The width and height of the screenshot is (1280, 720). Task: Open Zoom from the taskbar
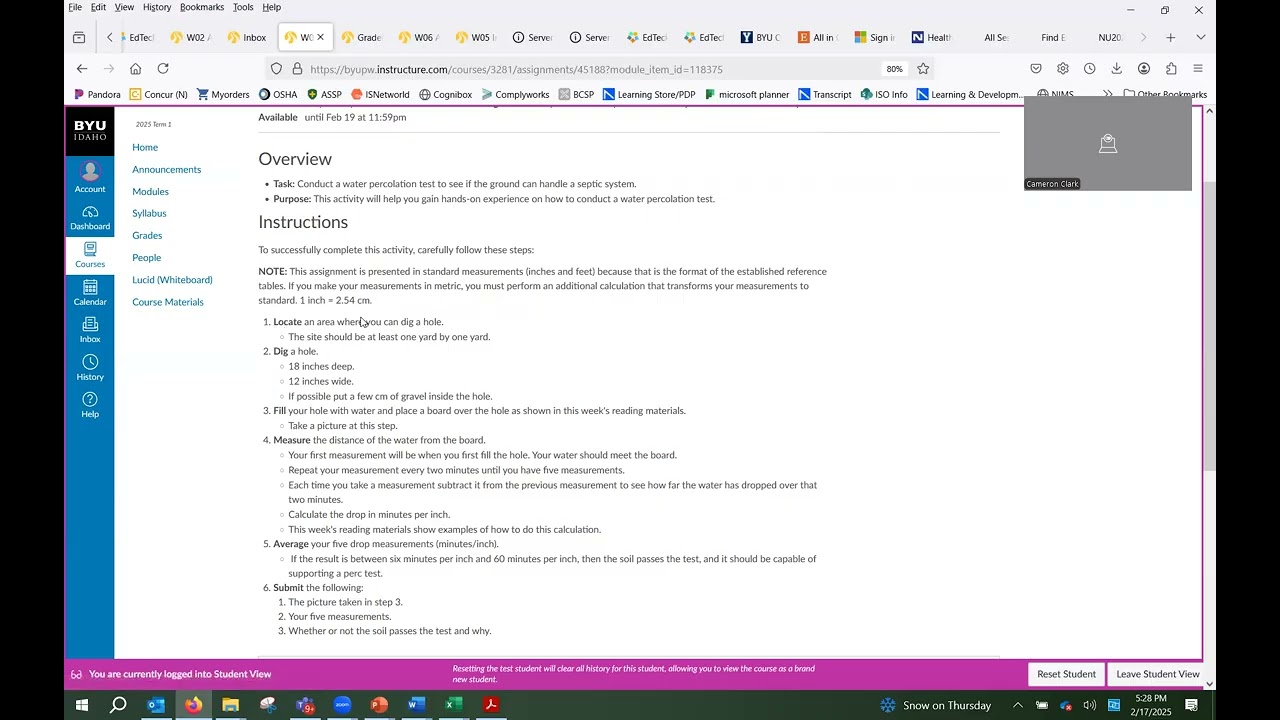point(342,705)
